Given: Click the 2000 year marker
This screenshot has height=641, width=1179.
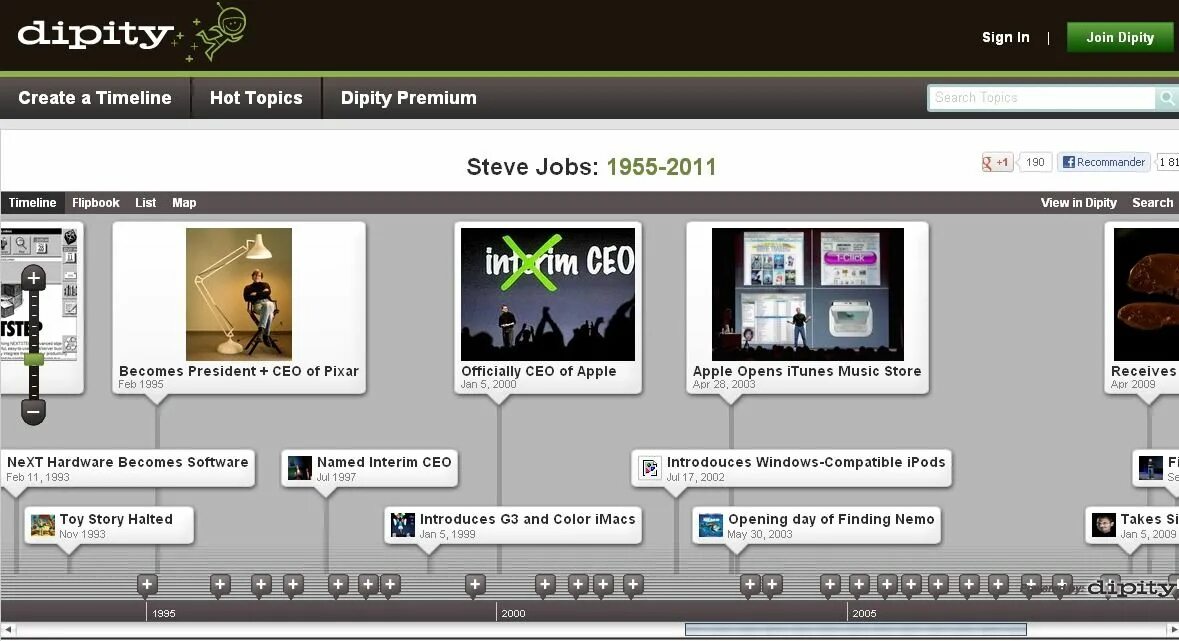Looking at the screenshot, I should [514, 613].
